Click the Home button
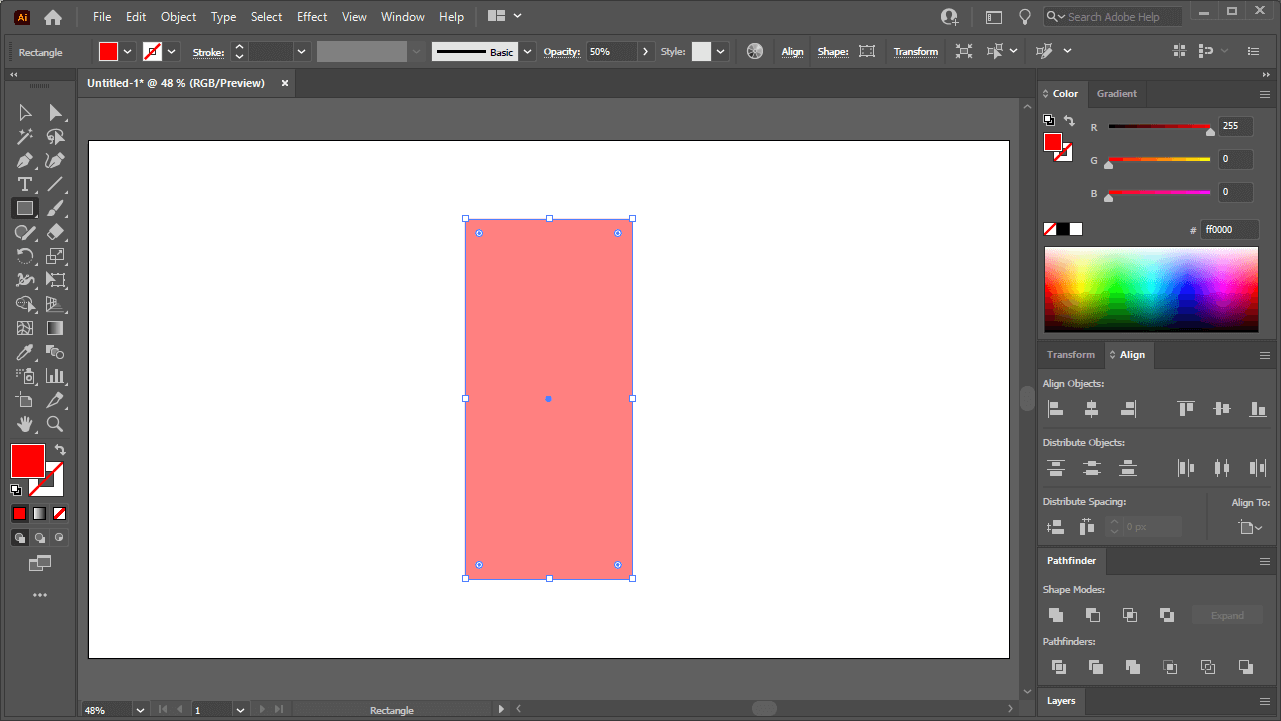 click(x=53, y=17)
